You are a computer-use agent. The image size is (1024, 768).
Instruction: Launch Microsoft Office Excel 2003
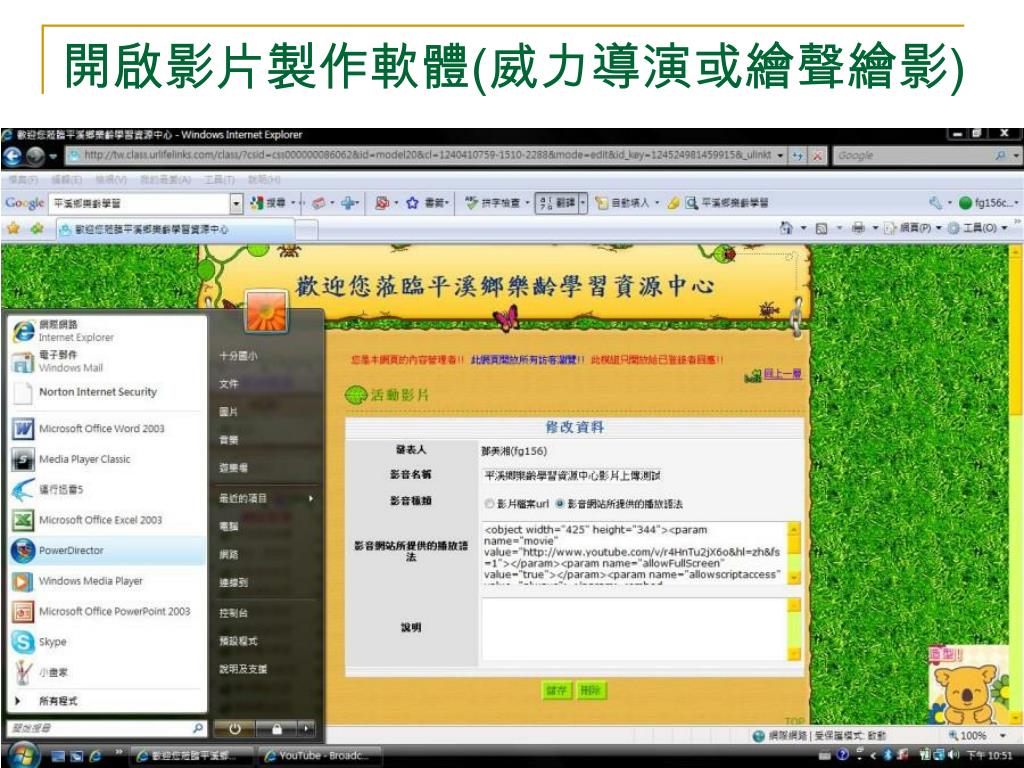point(108,520)
